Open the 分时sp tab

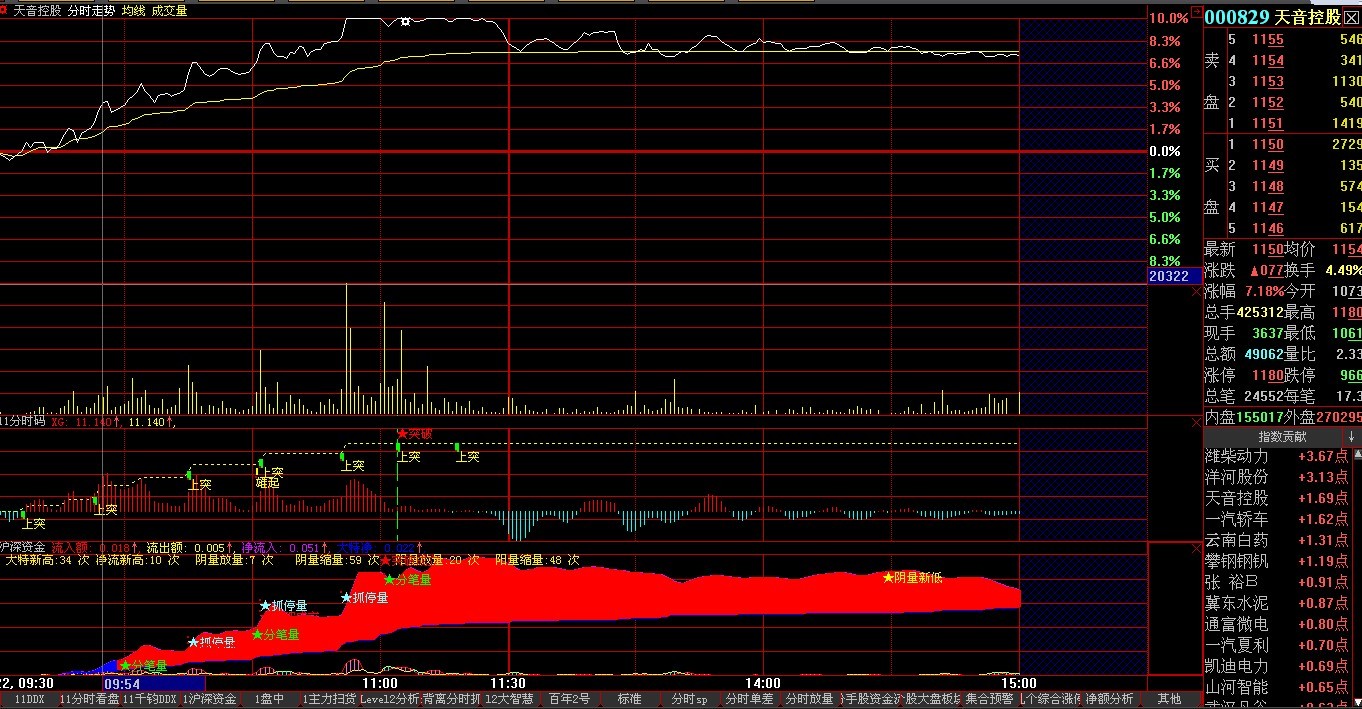click(x=690, y=699)
